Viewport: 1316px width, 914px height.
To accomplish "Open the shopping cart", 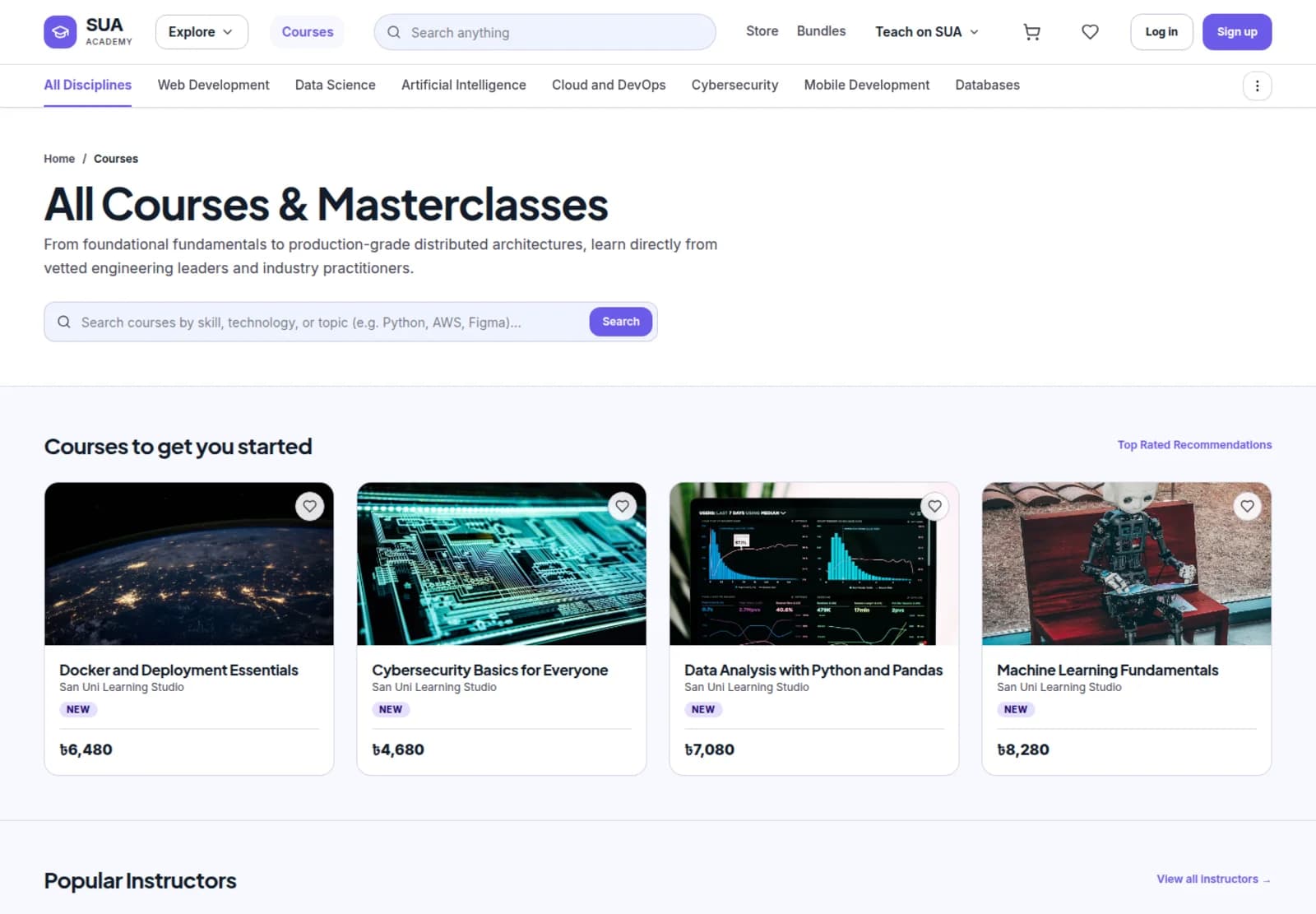I will tap(1031, 32).
